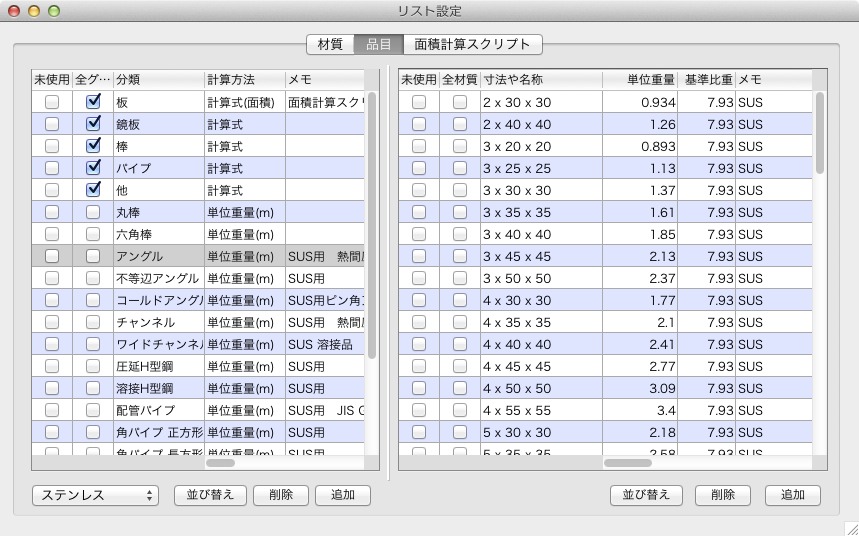Uncheck 全グループ checkbox for パイプ row
Viewport: 859px width, 536px height.
pyautogui.click(x=93, y=168)
